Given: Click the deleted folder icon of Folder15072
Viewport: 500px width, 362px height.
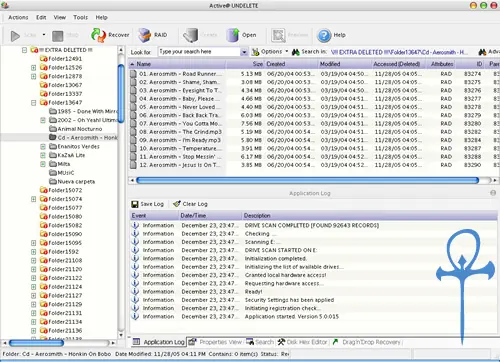Looking at the screenshot, I should (44, 190).
